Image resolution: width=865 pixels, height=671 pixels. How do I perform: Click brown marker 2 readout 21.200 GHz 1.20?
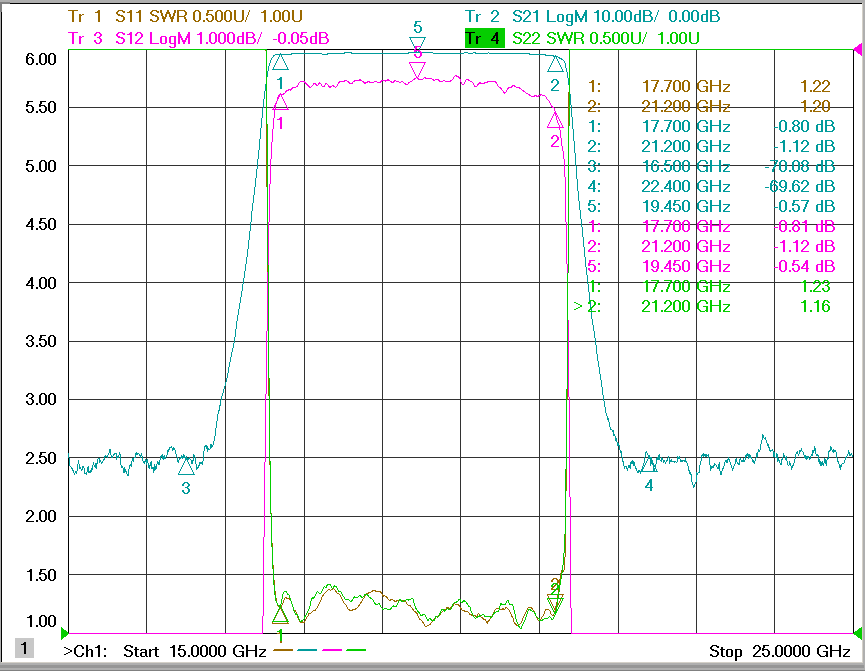709,106
